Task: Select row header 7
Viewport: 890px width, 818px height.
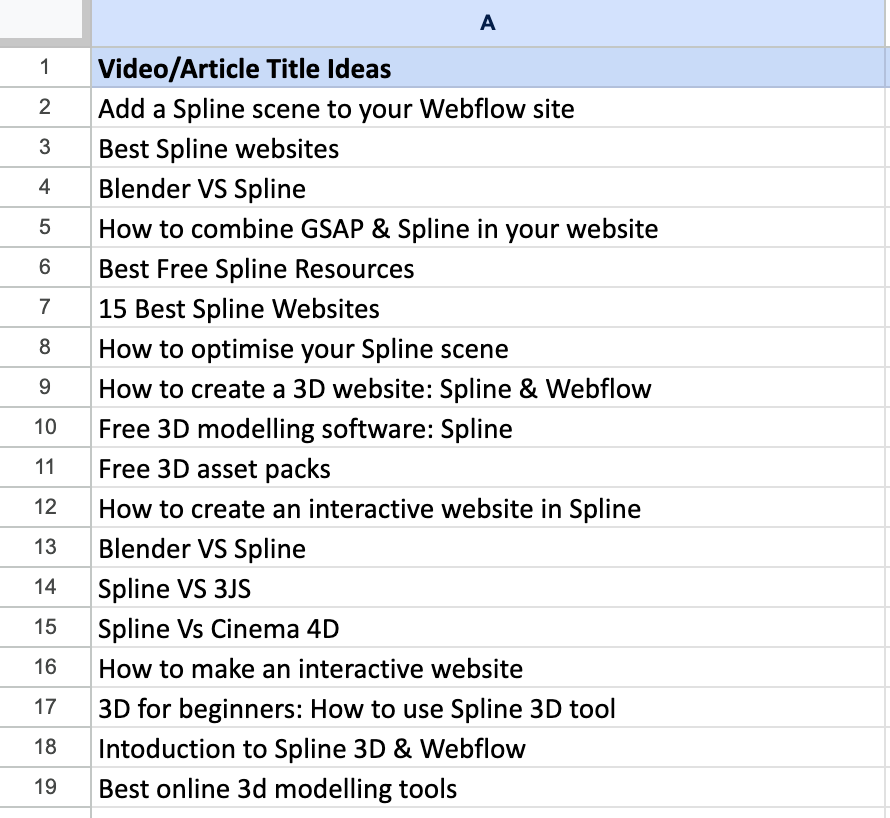Action: [45, 308]
